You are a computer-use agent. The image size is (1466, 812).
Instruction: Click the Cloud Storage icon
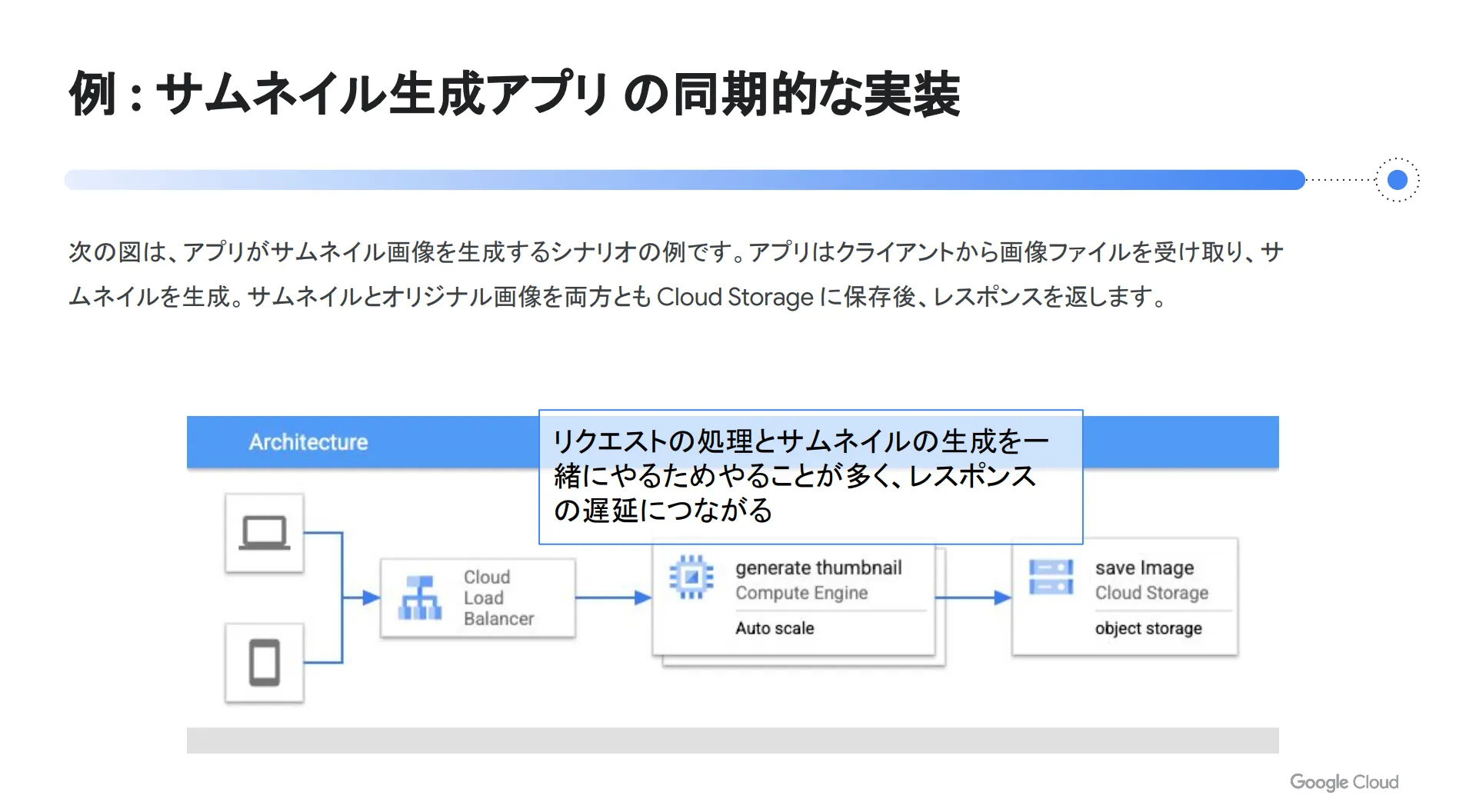pos(1051,577)
